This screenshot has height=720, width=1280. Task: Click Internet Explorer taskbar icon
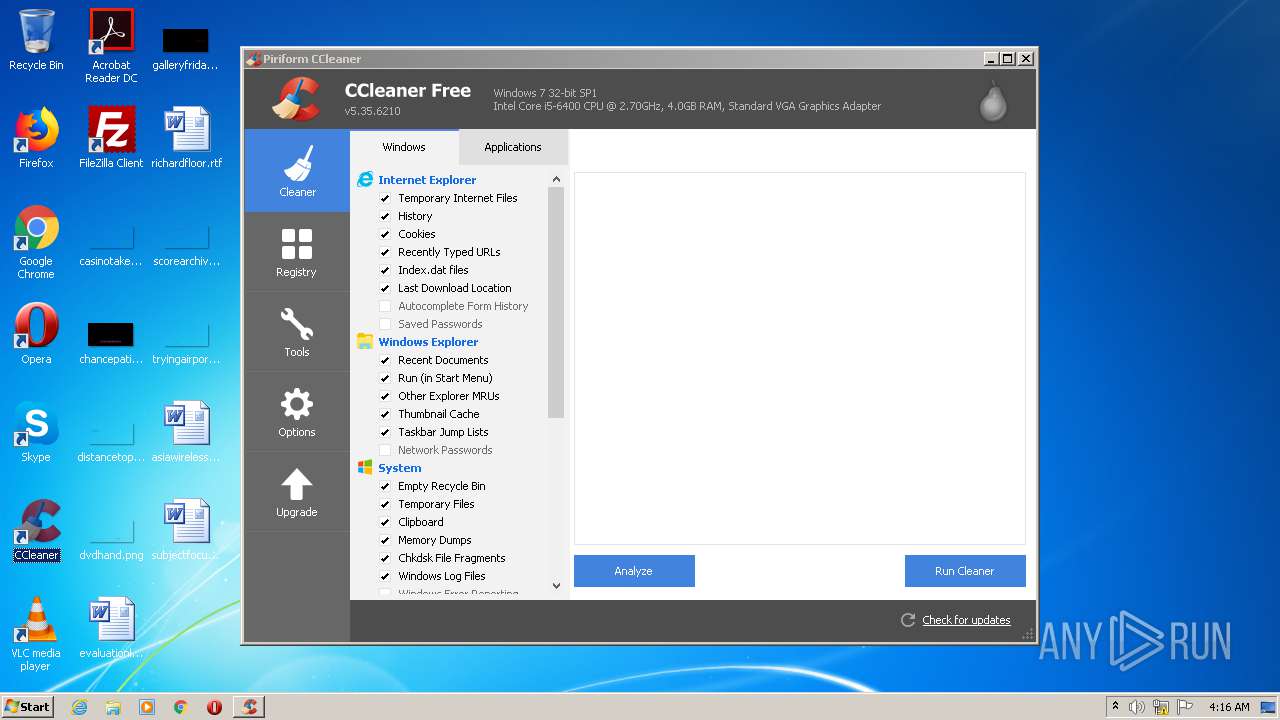79,707
